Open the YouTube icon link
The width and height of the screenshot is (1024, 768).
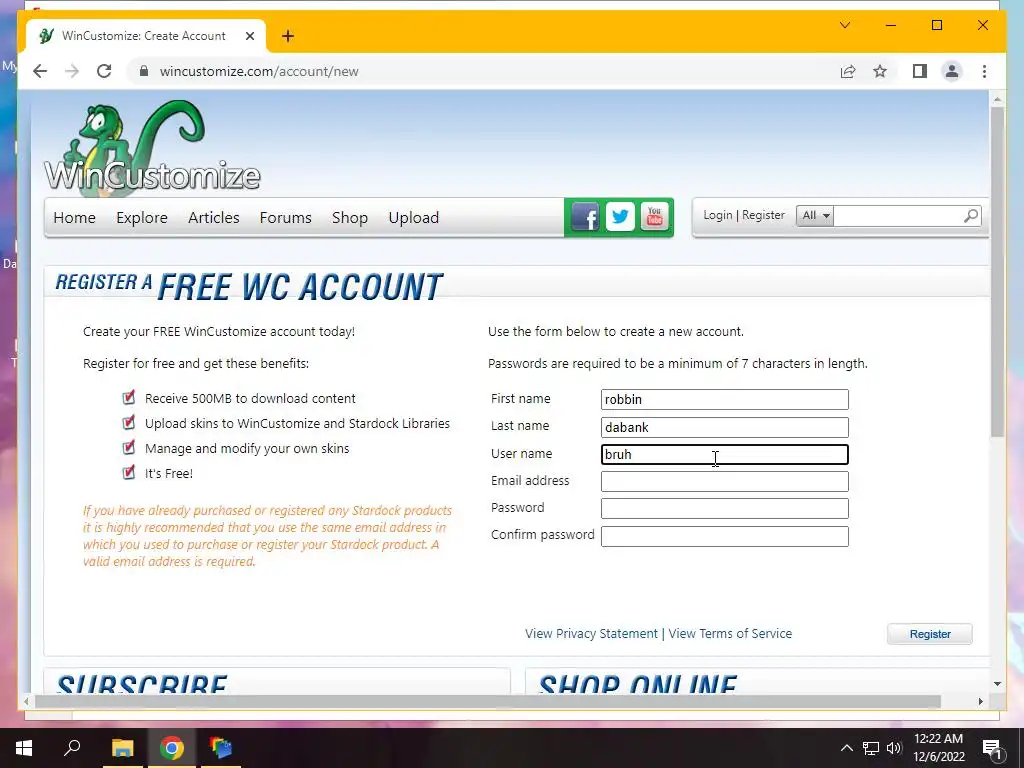point(654,217)
